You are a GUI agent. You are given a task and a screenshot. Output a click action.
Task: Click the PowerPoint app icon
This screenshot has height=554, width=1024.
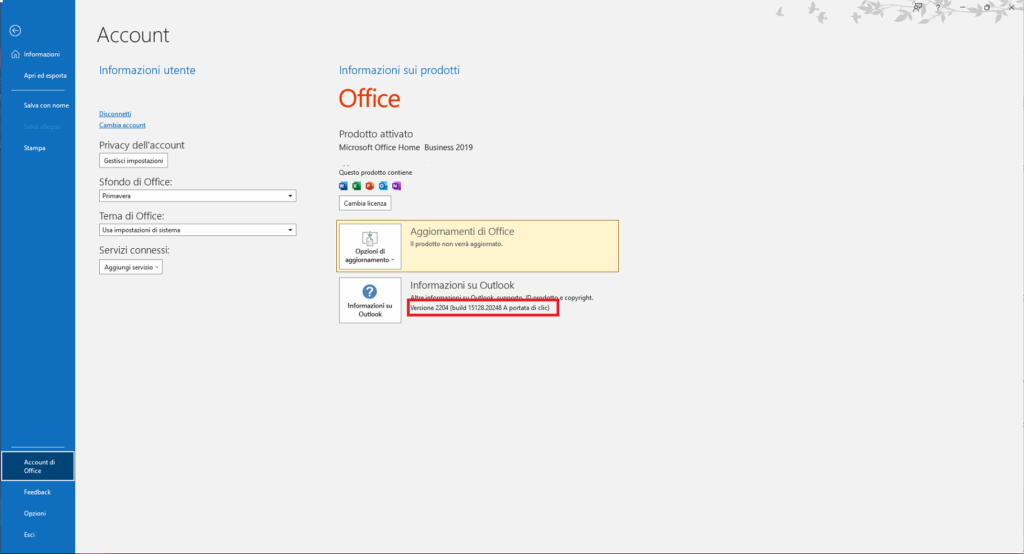pyautogui.click(x=370, y=186)
